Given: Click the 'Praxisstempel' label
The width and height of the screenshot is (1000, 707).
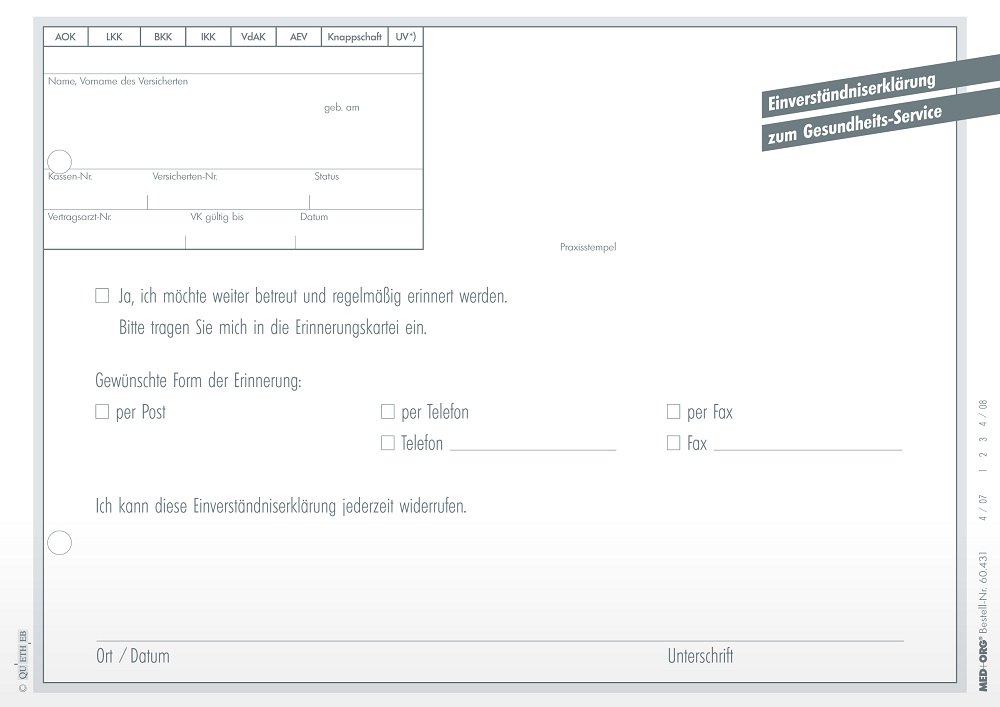Looking at the screenshot, I should [x=588, y=247].
